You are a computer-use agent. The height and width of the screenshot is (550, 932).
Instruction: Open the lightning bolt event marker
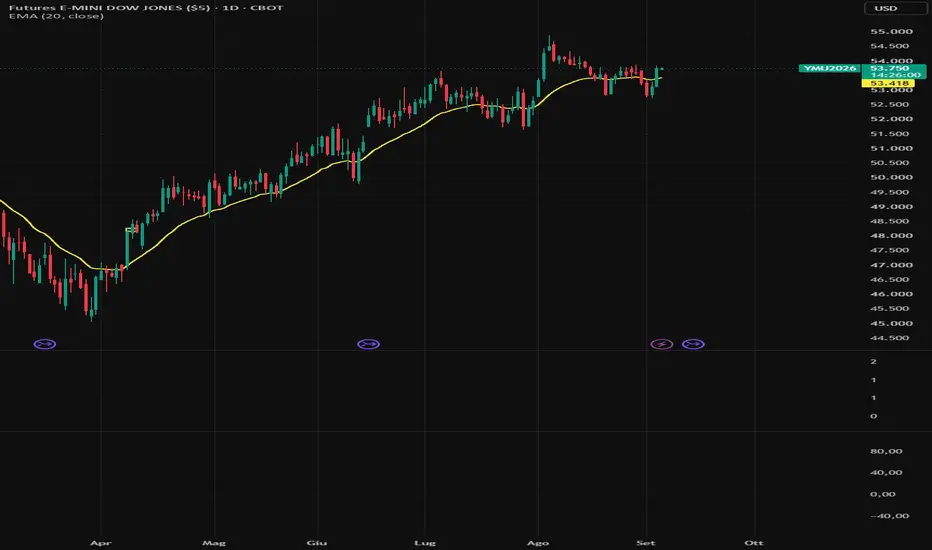point(662,344)
